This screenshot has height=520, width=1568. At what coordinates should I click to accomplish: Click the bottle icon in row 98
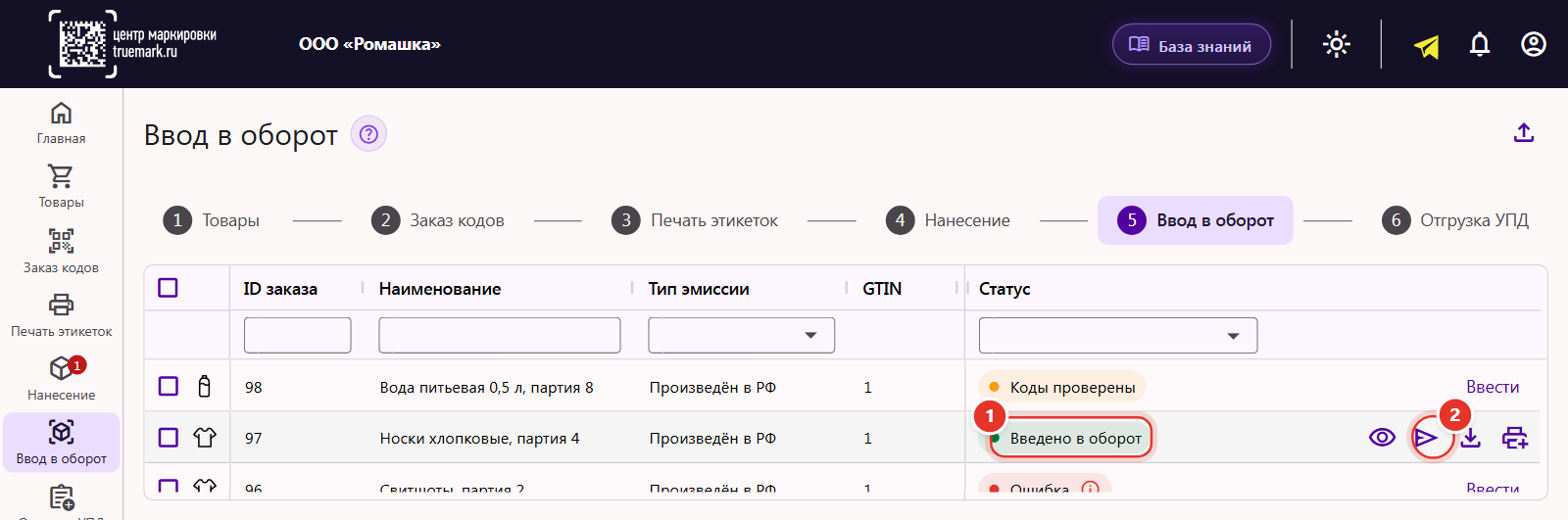point(204,386)
